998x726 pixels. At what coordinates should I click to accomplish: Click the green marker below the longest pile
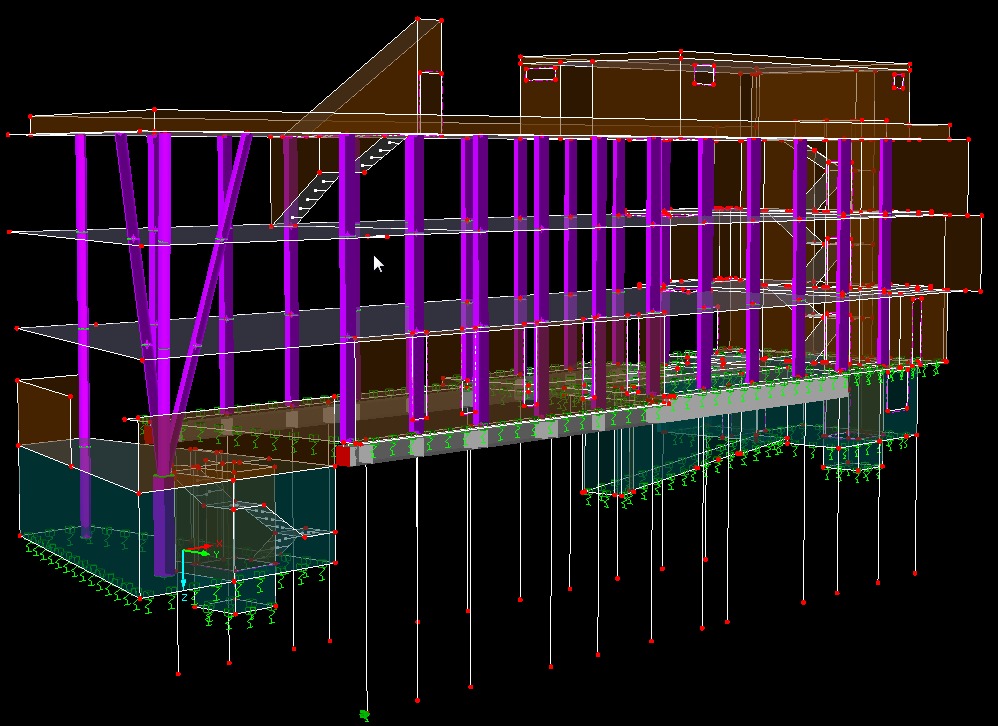click(x=365, y=715)
